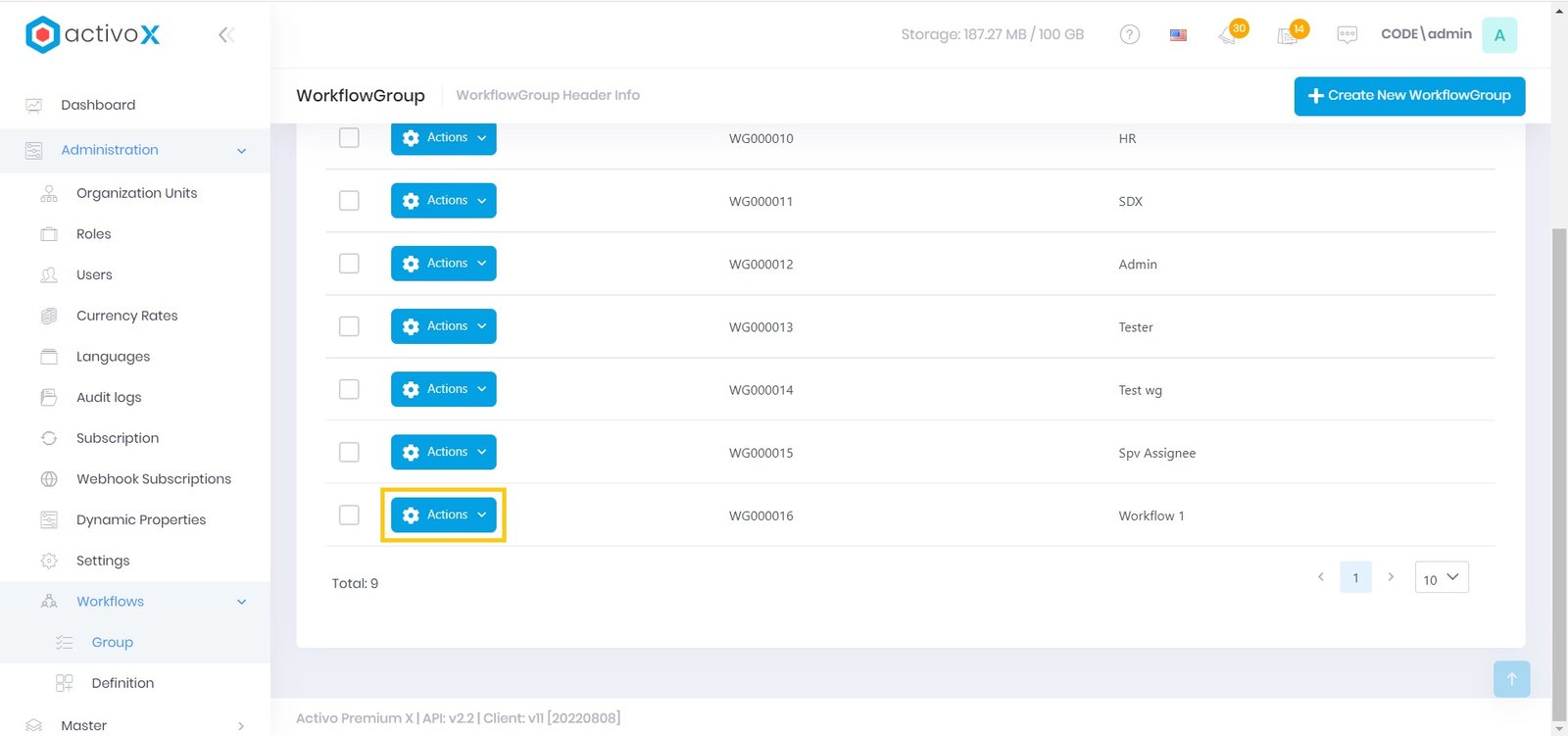Viewport: 1568px width, 736px height.
Task: Click the Settings gear icon in sidebar
Action: (x=49, y=561)
